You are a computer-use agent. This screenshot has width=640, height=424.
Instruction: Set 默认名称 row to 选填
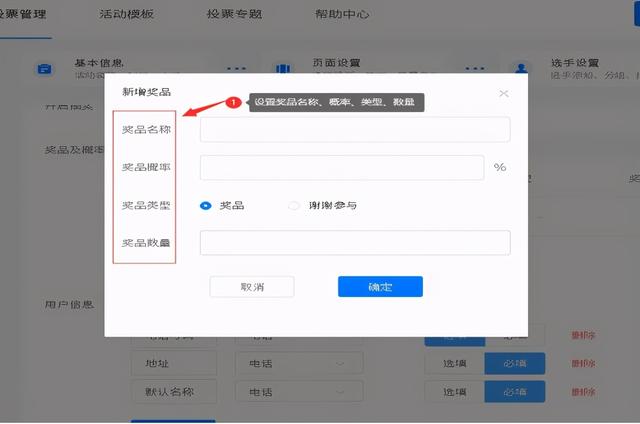[x=455, y=392]
